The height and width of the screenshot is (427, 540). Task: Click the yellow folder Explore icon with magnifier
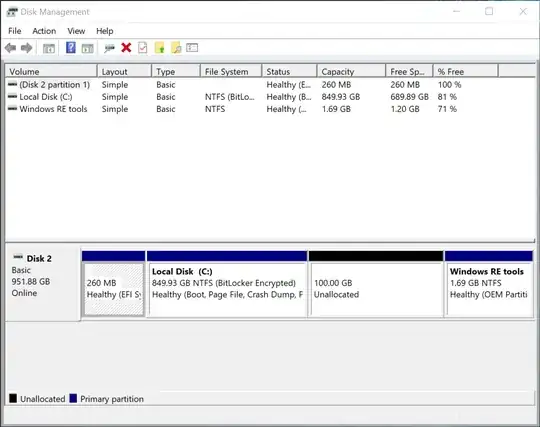click(x=176, y=48)
